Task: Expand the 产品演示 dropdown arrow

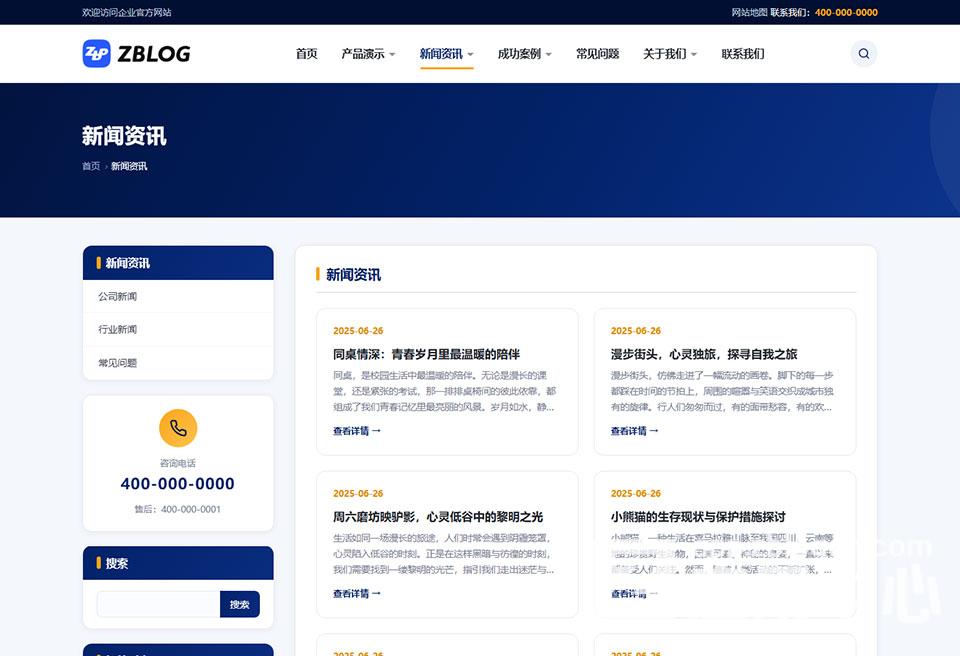Action: (x=392, y=55)
